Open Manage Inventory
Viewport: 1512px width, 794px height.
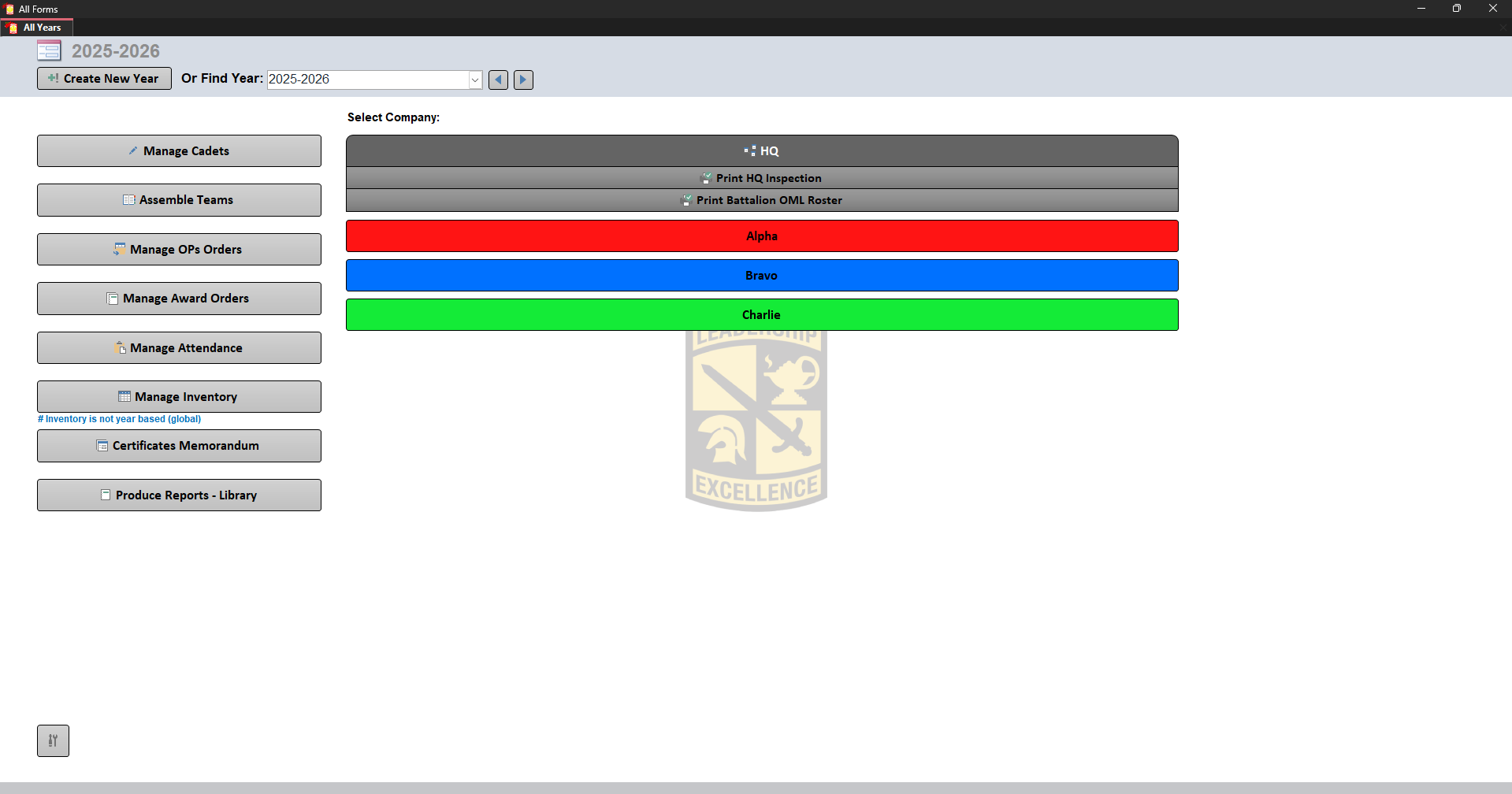[179, 397]
